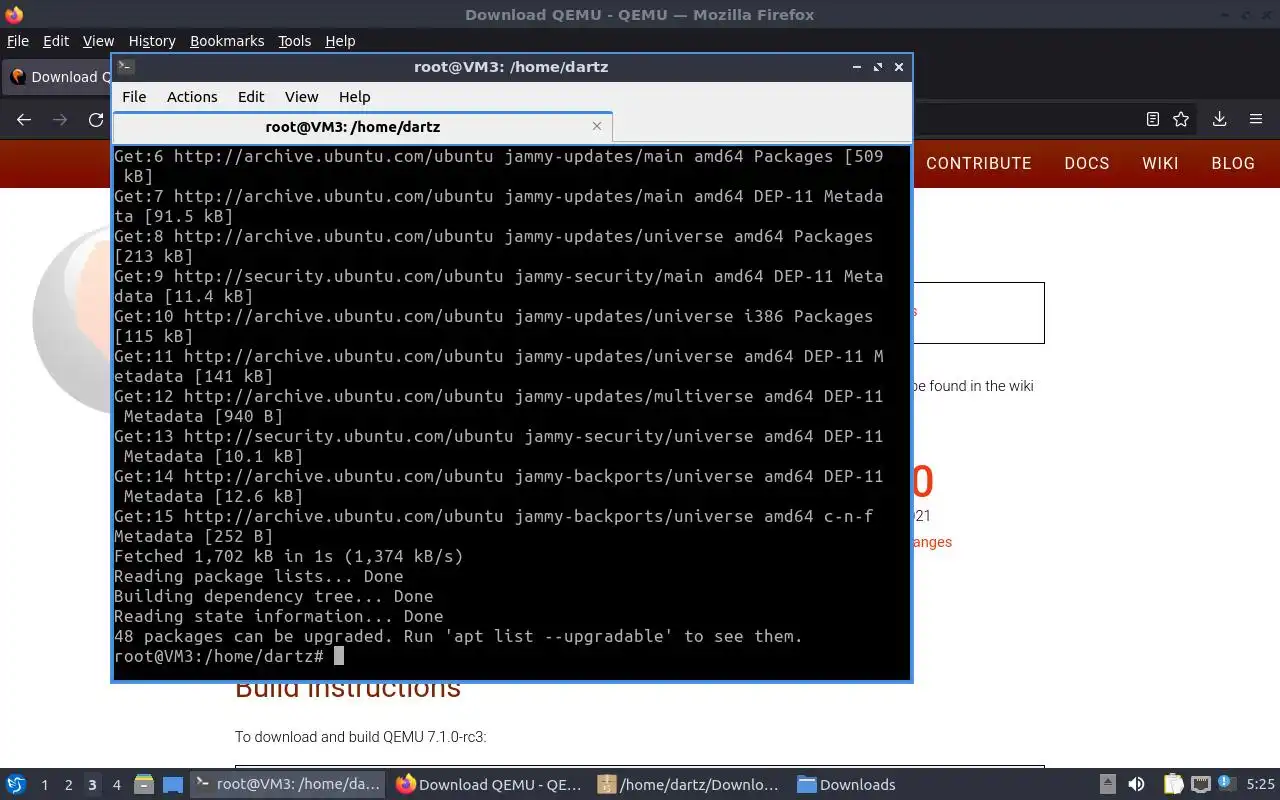Open the terminal's Edit menu
The width and height of the screenshot is (1280, 800).
[251, 96]
